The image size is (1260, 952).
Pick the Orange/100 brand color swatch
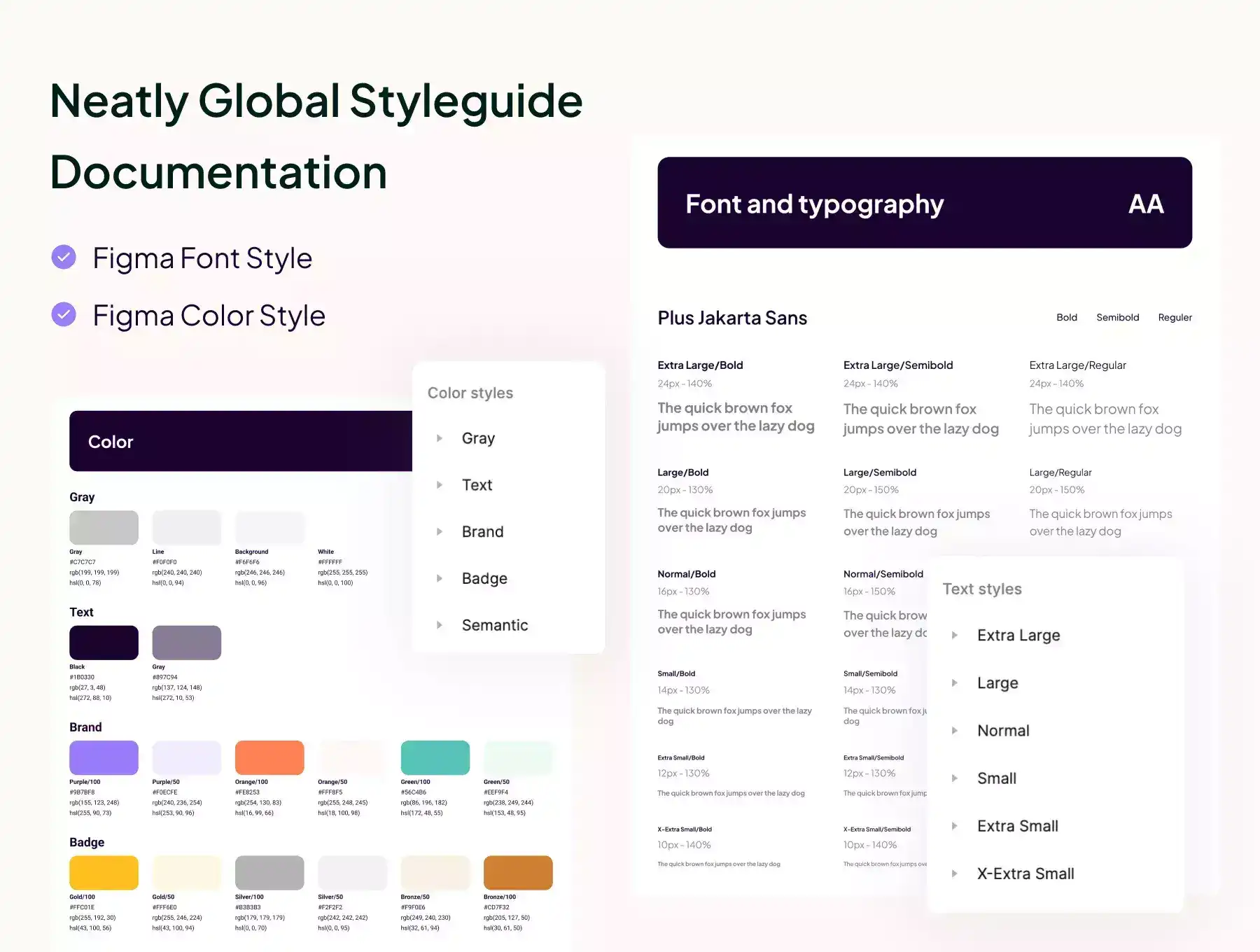point(269,757)
